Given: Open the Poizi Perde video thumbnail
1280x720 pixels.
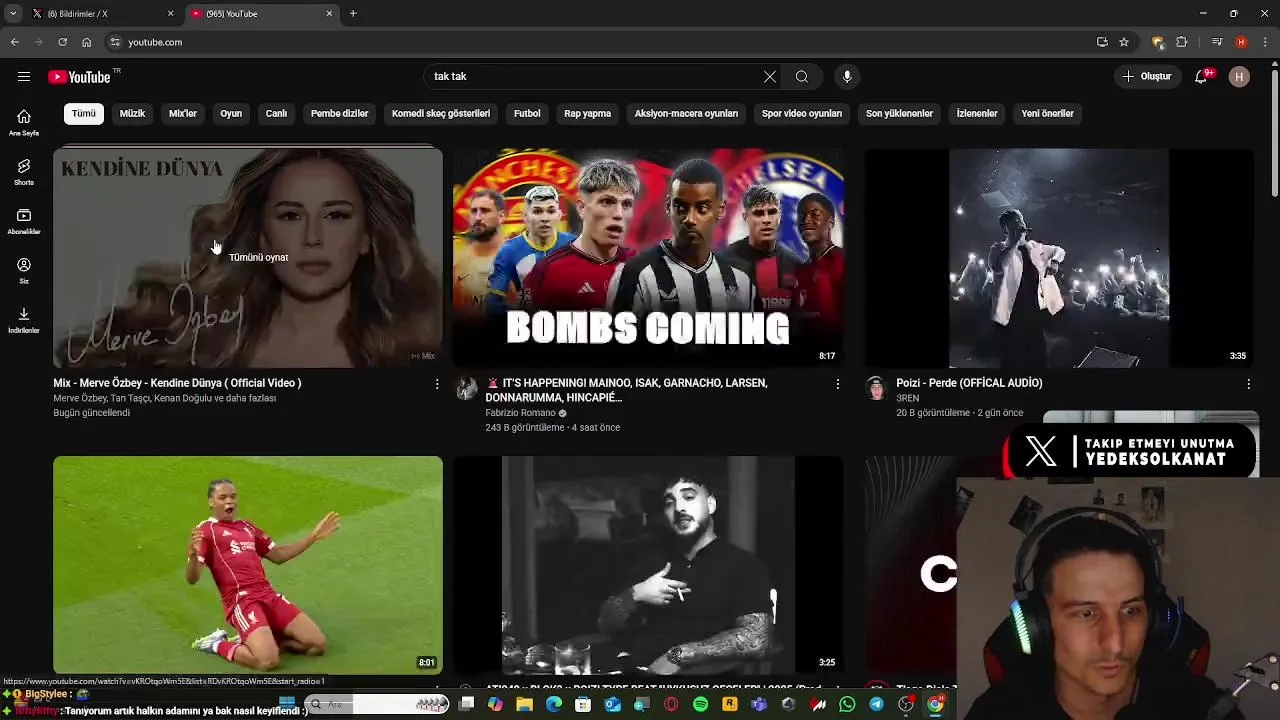Looking at the screenshot, I should pyautogui.click(x=1059, y=258).
